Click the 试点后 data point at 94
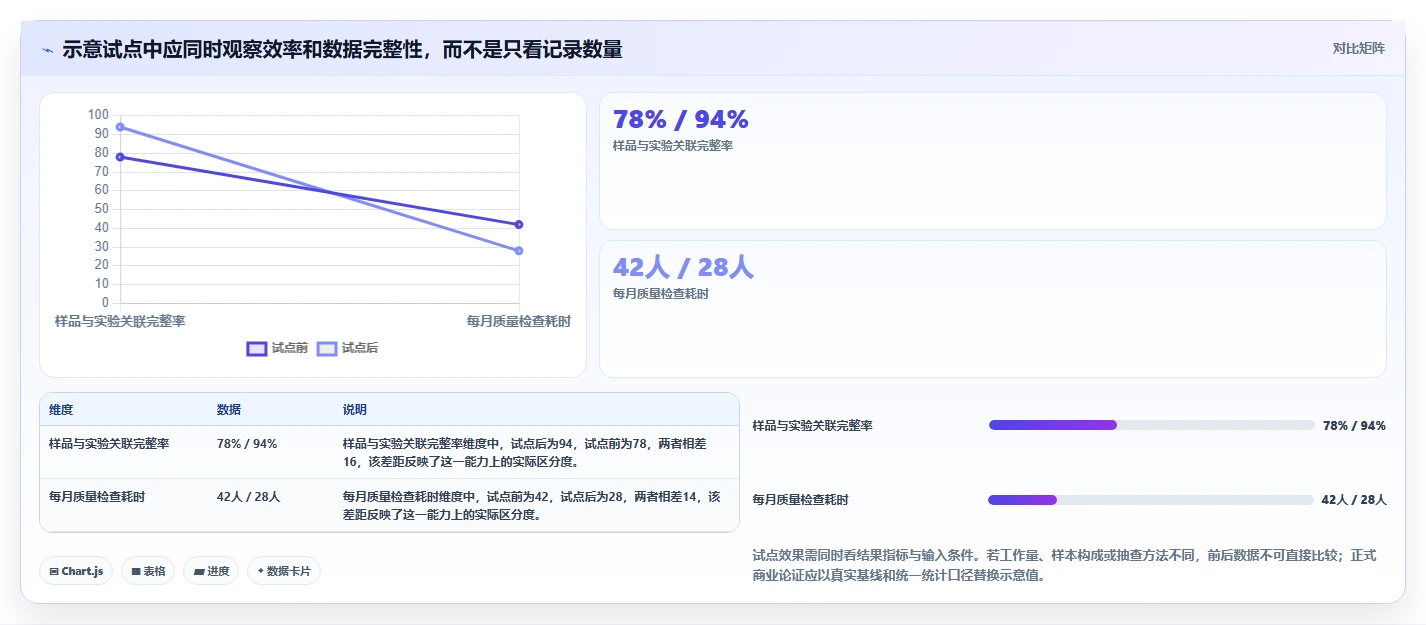This screenshot has height=625, width=1426. pos(120,127)
